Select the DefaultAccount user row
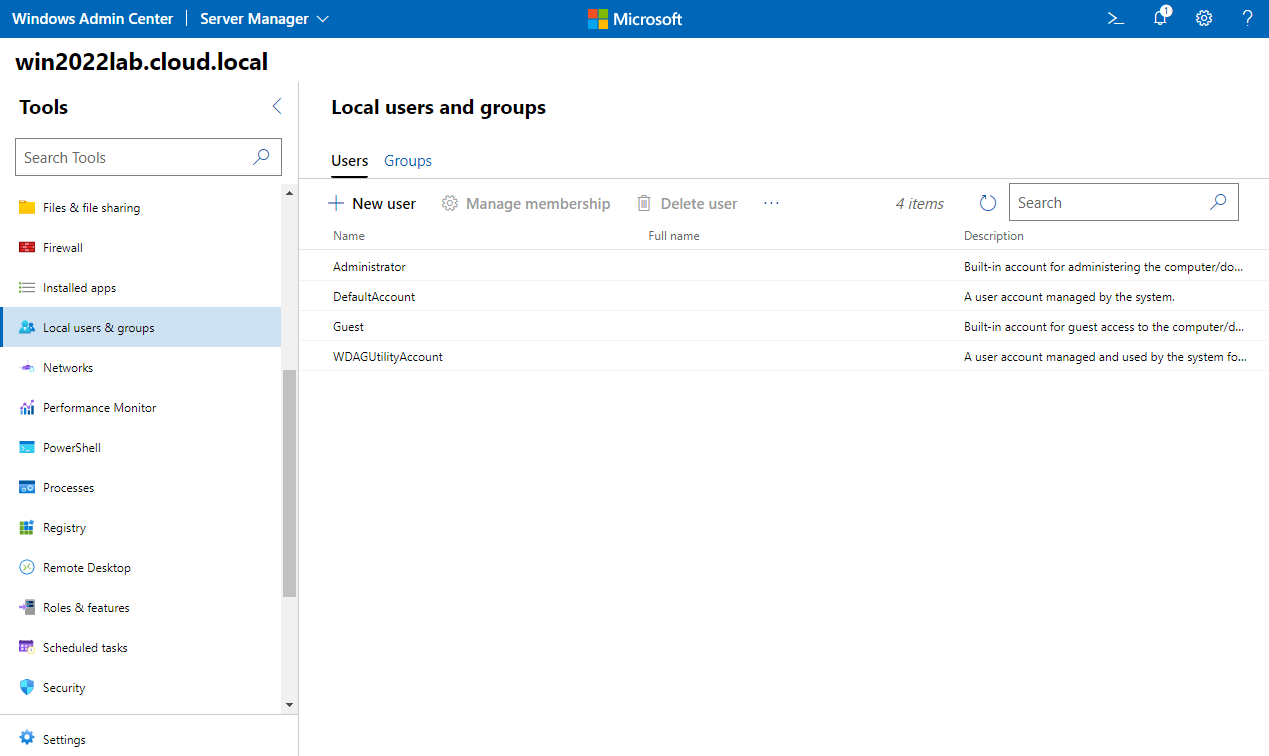The image size is (1269, 756). pos(784,297)
